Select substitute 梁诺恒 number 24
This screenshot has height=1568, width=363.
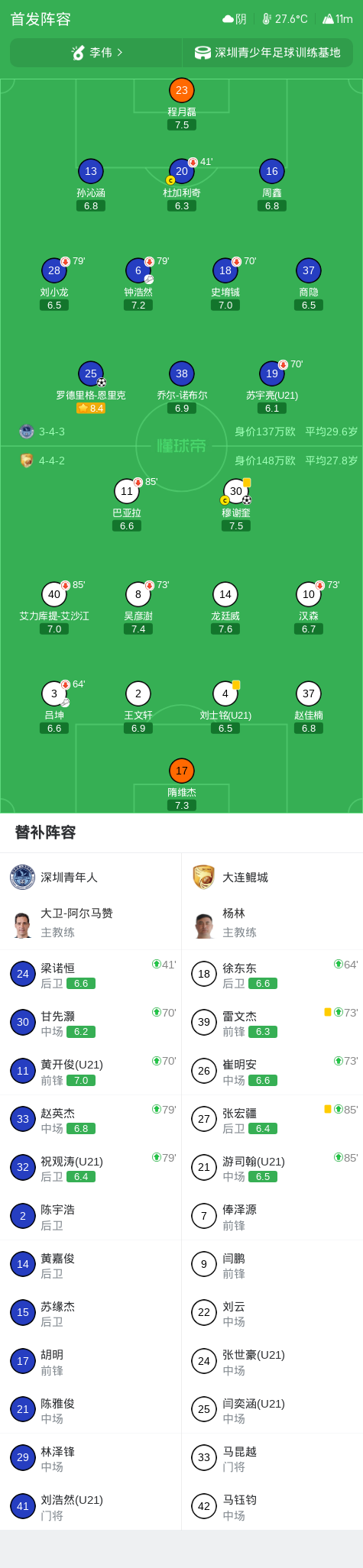pyautogui.click(x=91, y=974)
